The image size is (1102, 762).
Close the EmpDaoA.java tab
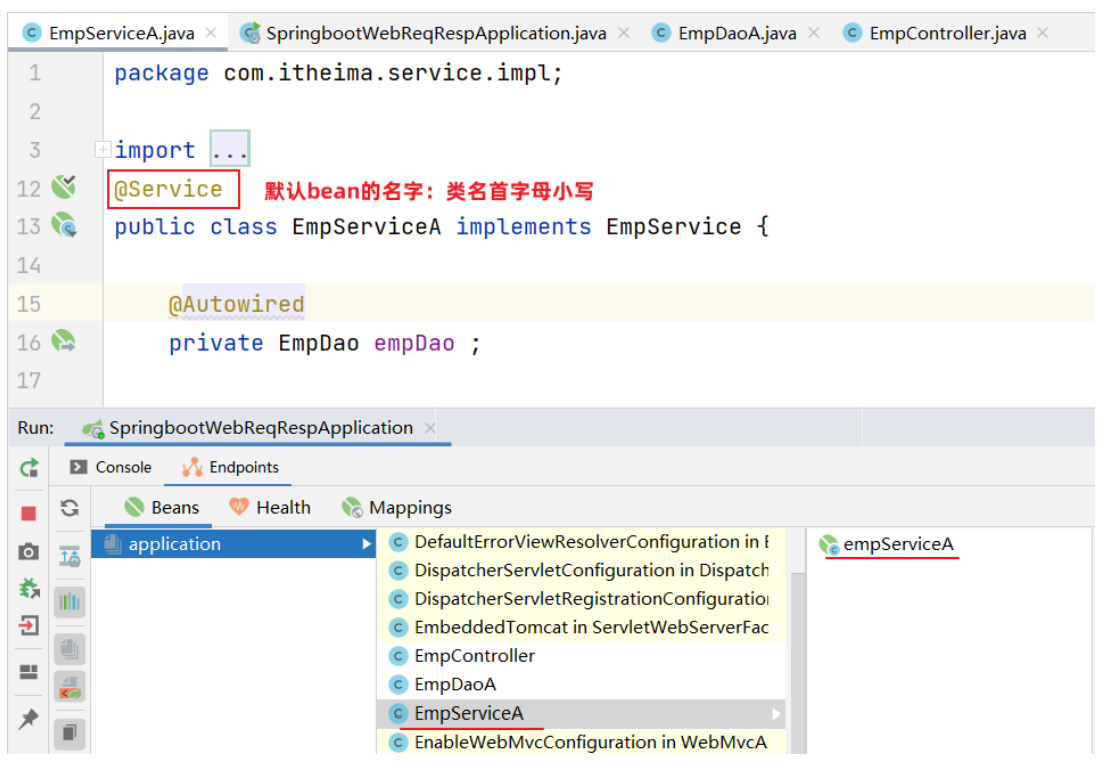(814, 32)
